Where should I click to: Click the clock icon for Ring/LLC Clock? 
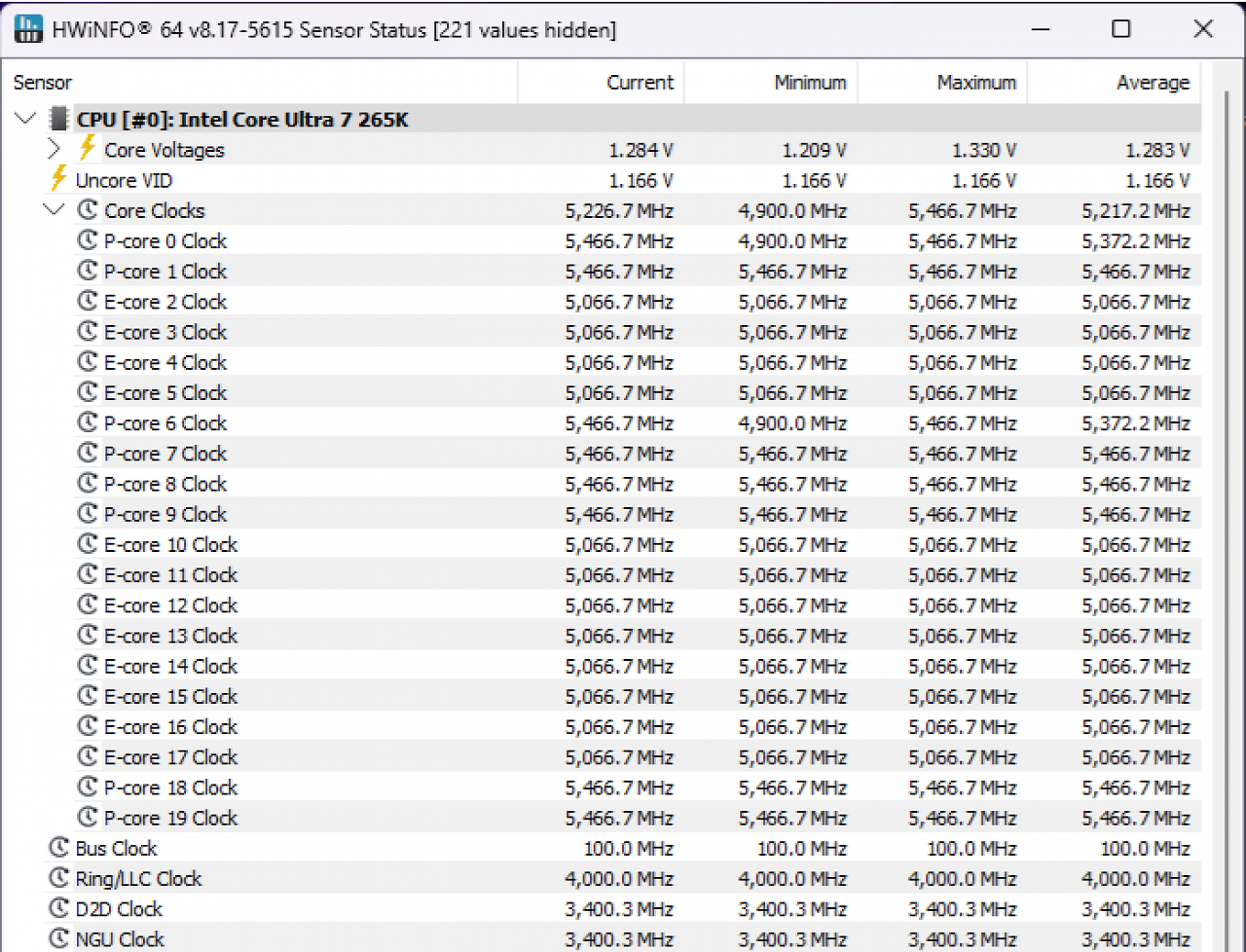click(59, 878)
